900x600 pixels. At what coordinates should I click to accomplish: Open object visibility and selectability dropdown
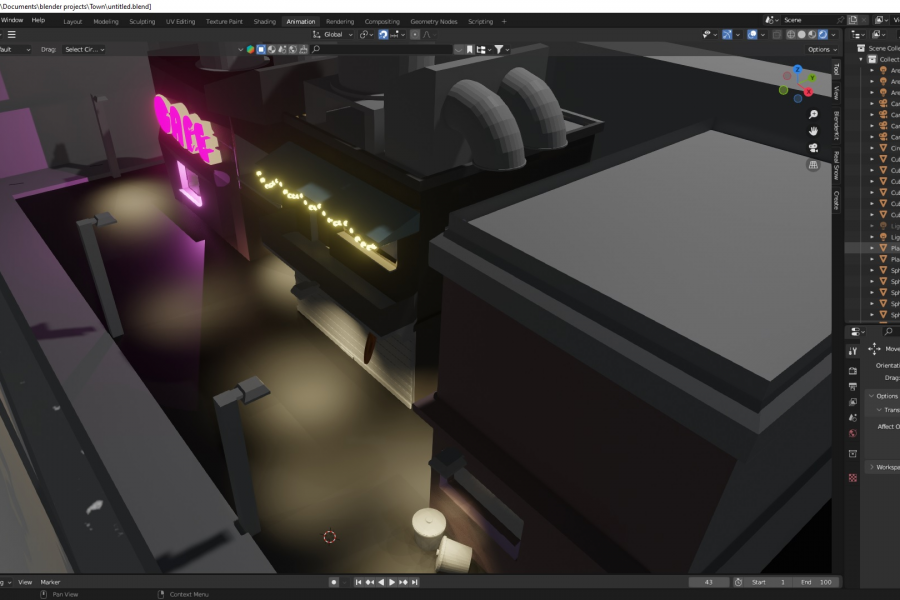coord(709,34)
